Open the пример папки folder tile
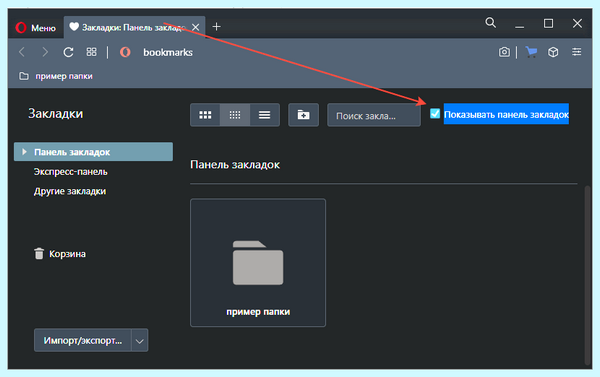This screenshot has height=377, width=600. [x=258, y=263]
